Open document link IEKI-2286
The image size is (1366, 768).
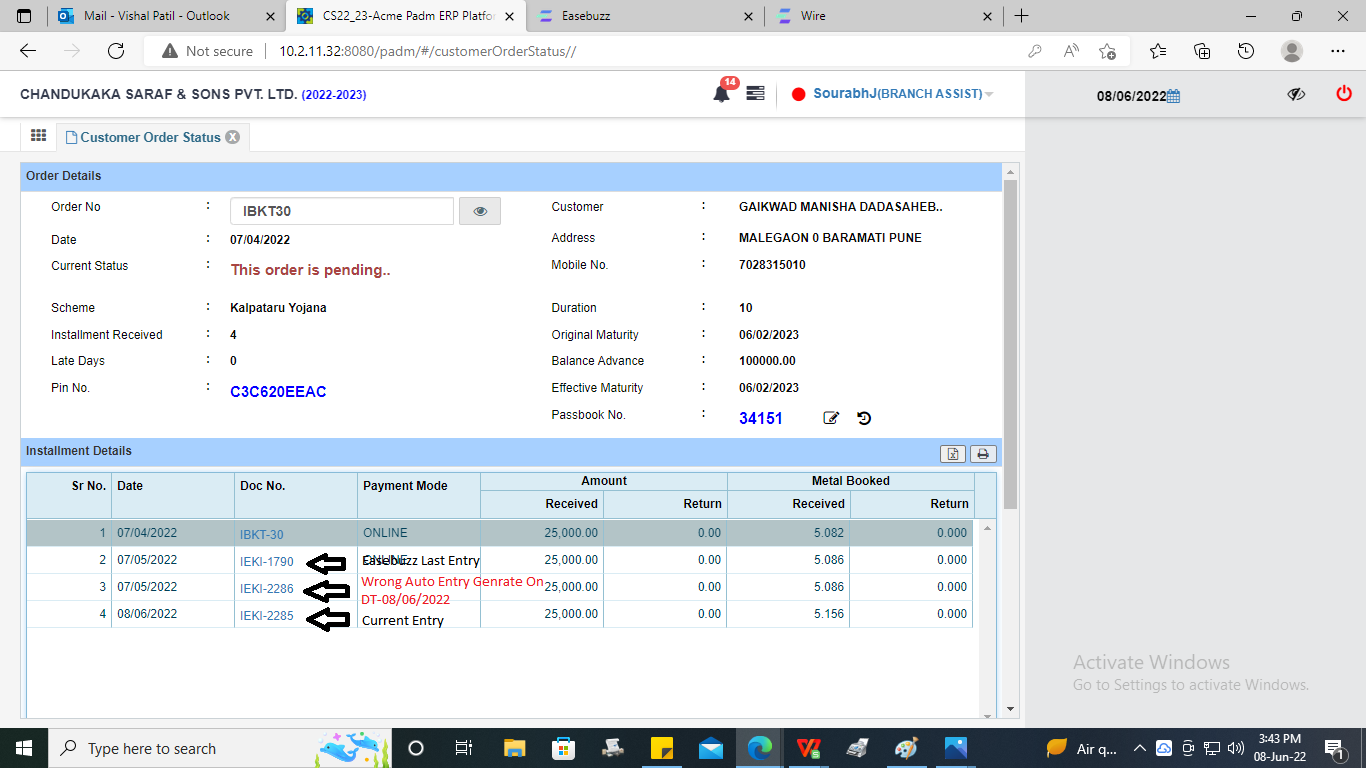click(267, 588)
